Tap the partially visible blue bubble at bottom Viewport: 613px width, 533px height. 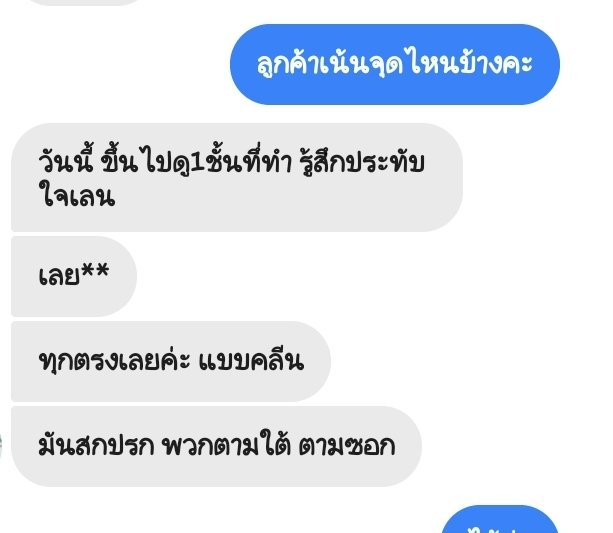coord(500,520)
